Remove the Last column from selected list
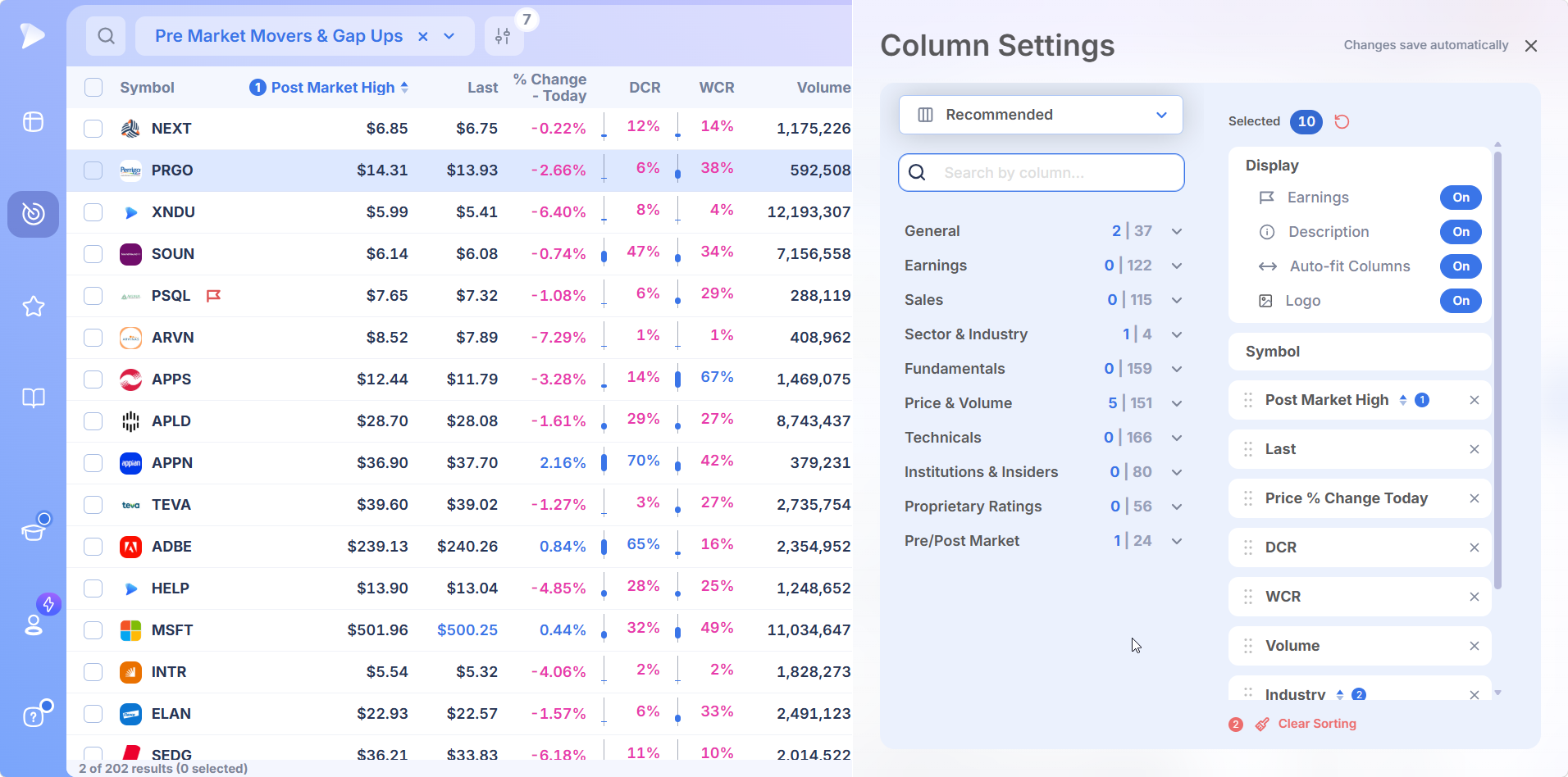The height and width of the screenshot is (777, 1568). [1475, 449]
